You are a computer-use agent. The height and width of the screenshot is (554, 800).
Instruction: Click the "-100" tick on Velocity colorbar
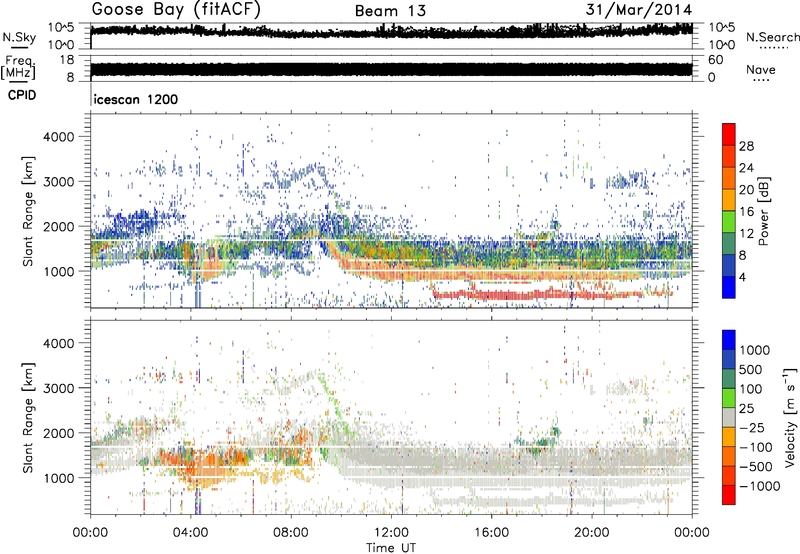click(x=756, y=447)
